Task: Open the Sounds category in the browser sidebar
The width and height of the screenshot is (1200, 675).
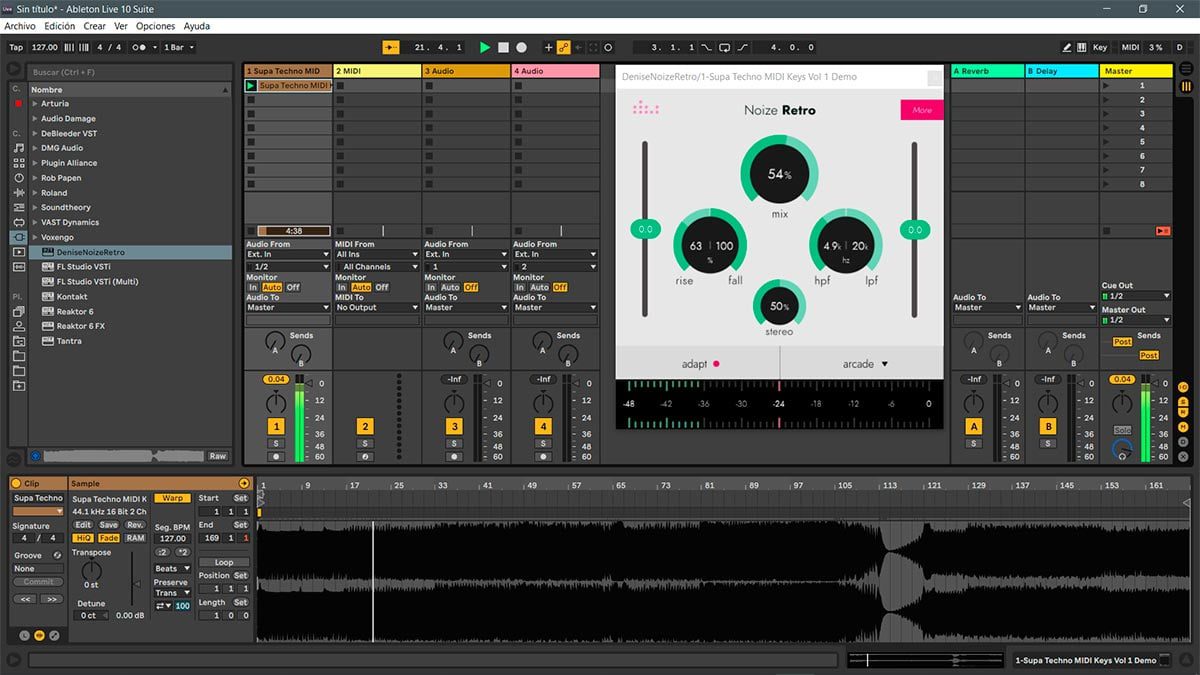Action: pyautogui.click(x=19, y=147)
